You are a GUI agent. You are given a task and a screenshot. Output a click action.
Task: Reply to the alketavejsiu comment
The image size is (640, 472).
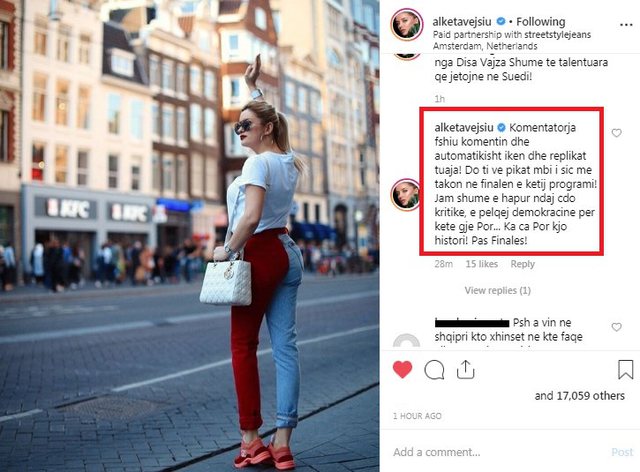point(522,264)
